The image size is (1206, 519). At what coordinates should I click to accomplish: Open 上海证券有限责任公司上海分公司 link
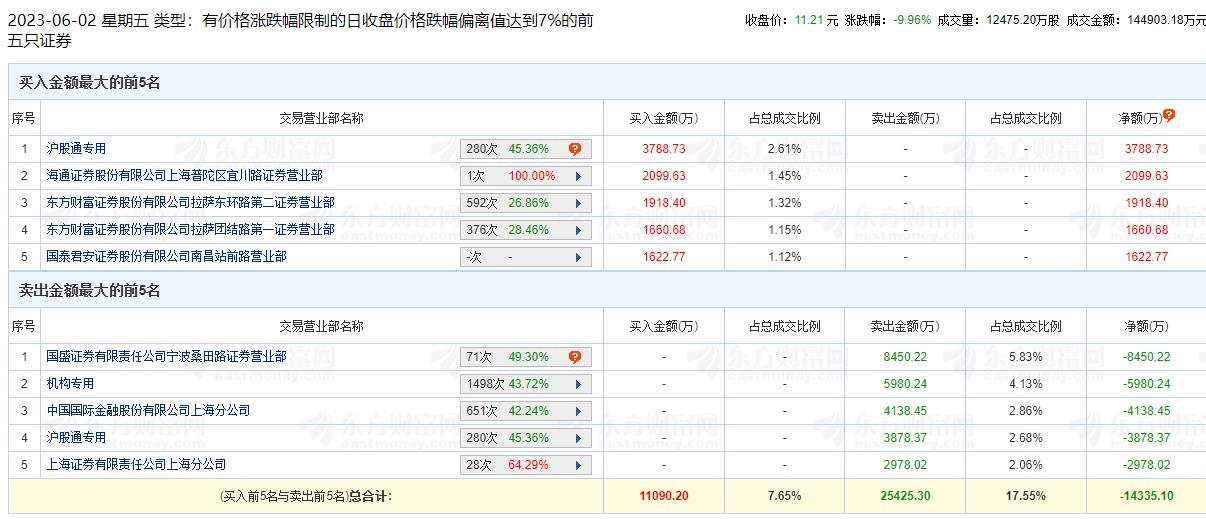(x=136, y=465)
